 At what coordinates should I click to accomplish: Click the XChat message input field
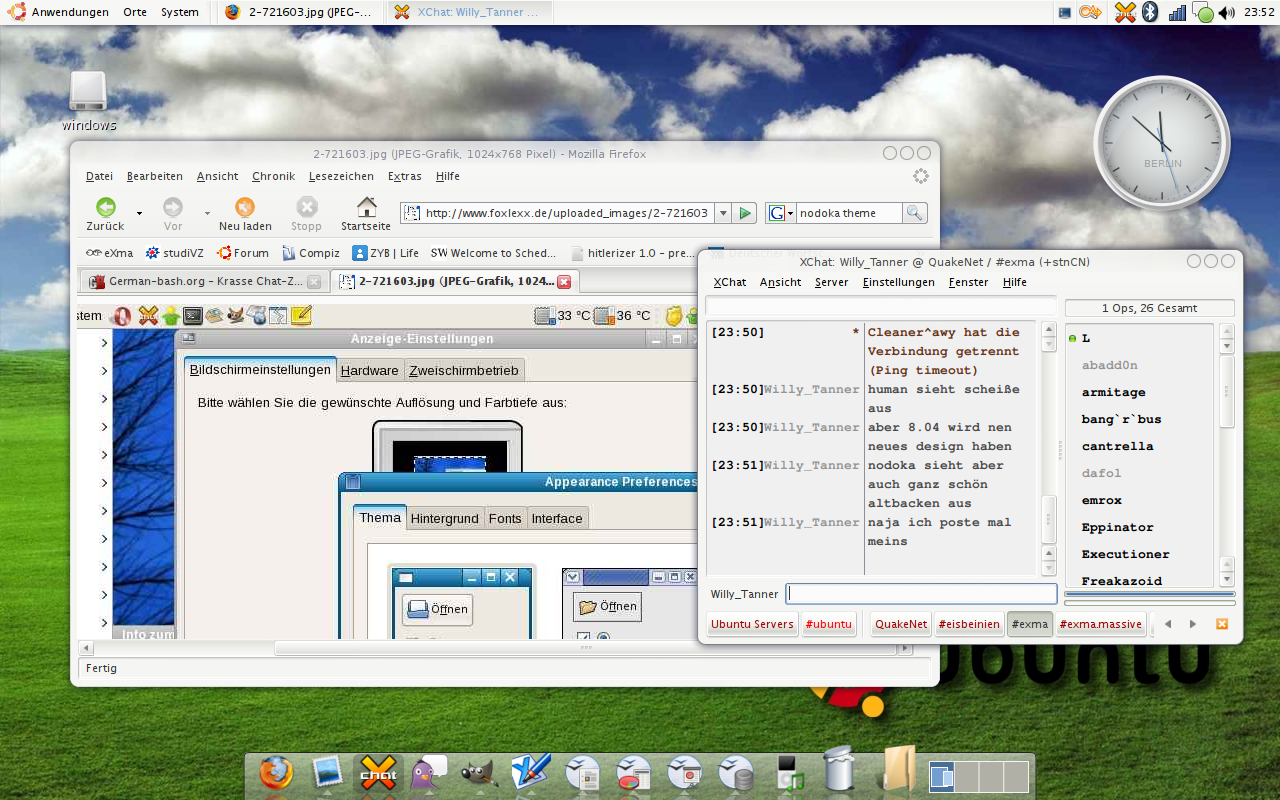pyautogui.click(x=921, y=594)
